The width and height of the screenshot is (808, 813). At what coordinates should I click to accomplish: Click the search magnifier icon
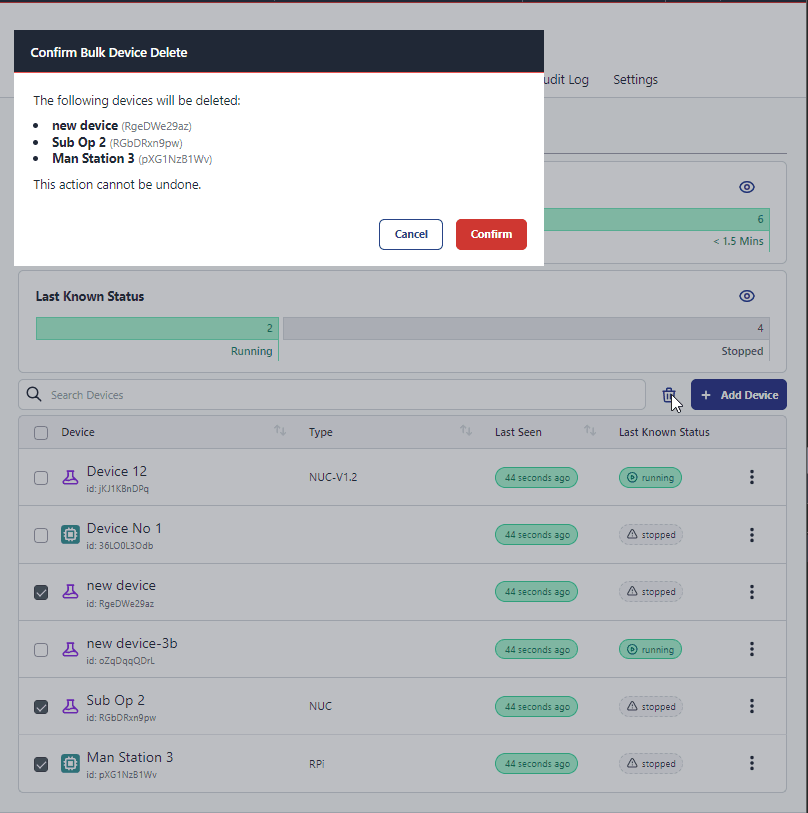pos(34,394)
